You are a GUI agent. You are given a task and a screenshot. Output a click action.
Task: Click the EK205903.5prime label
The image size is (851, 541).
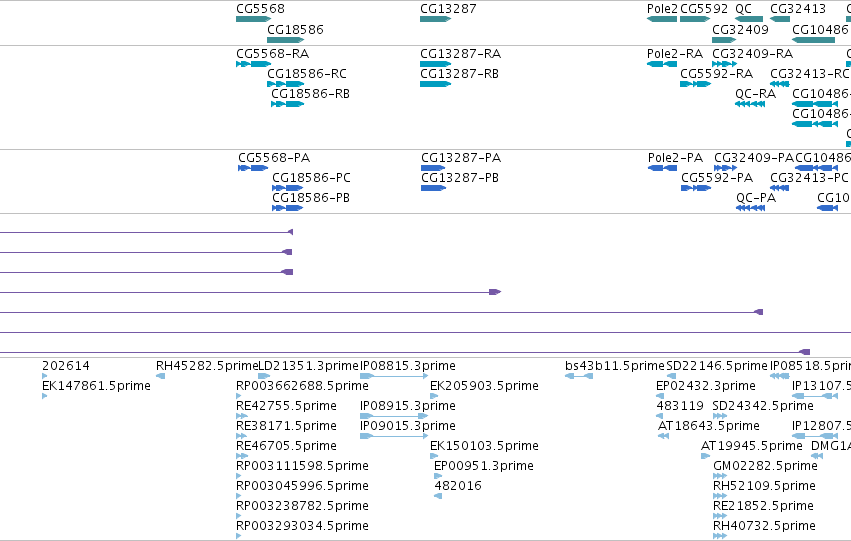pos(484,386)
